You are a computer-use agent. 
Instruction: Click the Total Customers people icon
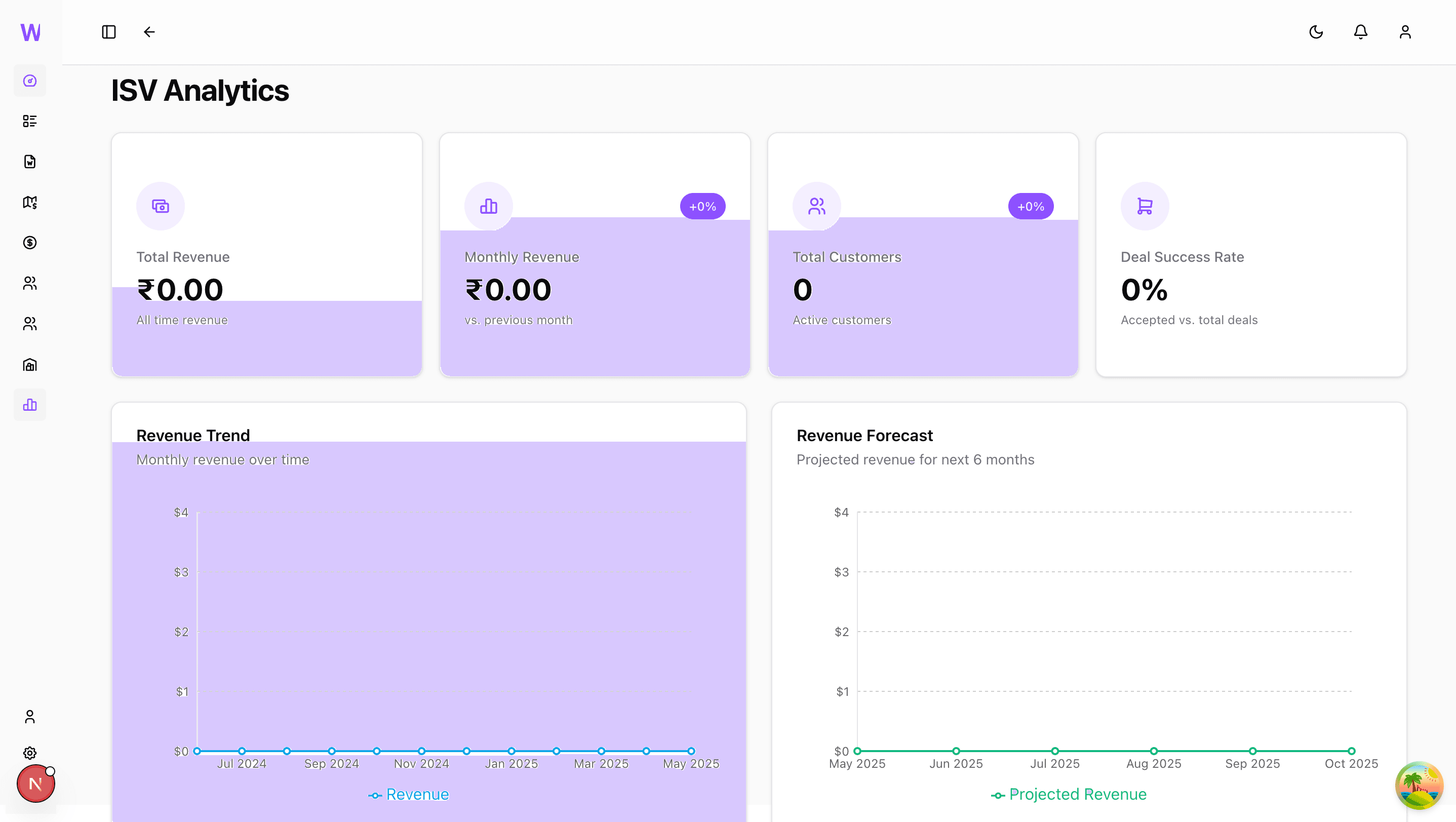tap(817, 206)
